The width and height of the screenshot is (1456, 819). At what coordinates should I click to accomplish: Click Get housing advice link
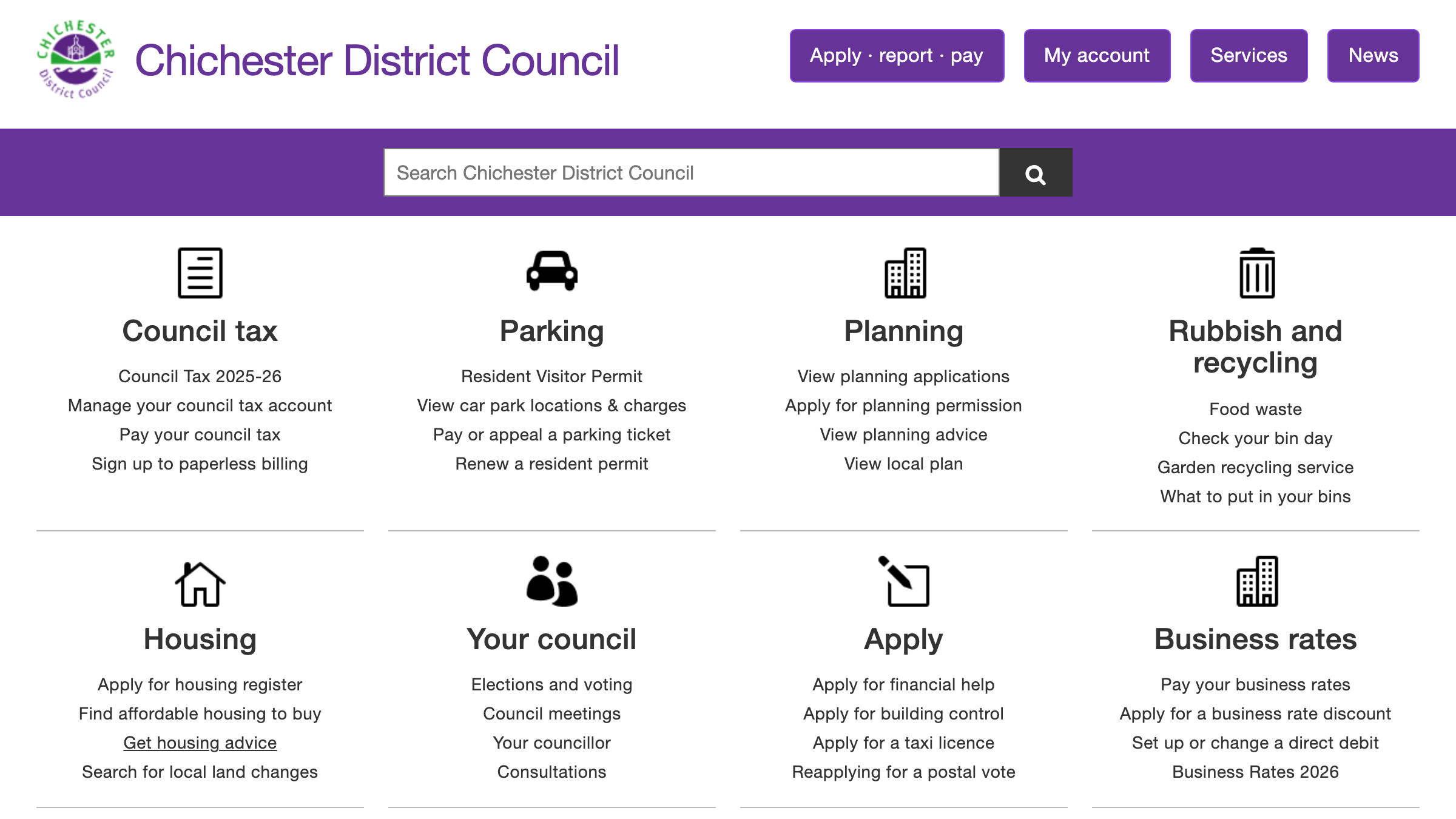pos(199,743)
